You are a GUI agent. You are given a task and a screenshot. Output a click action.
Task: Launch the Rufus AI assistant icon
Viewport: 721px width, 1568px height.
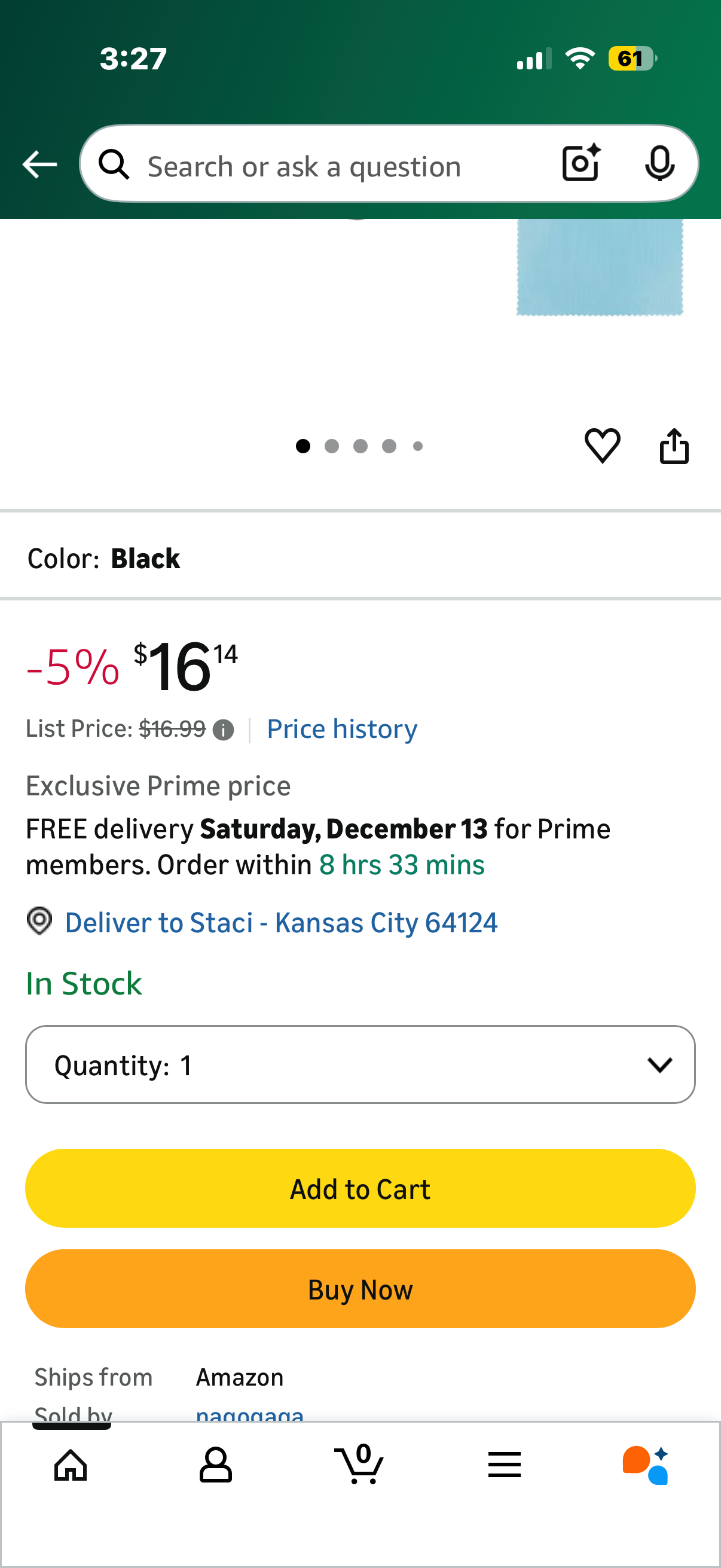(646, 1465)
